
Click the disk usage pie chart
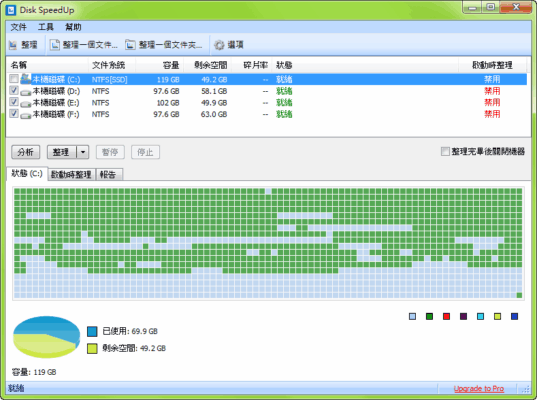tap(46, 337)
